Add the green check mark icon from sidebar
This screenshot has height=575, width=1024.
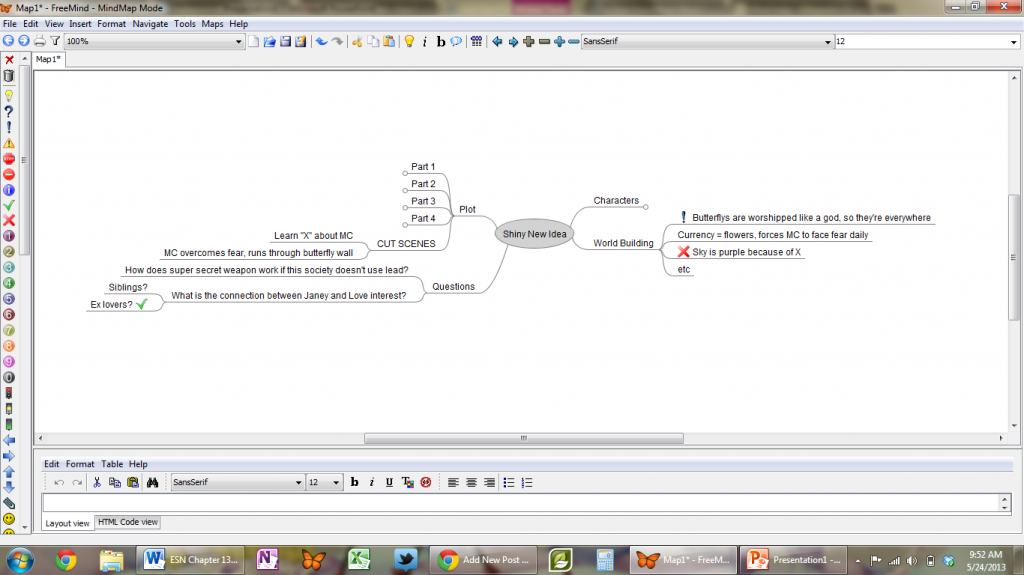9,205
